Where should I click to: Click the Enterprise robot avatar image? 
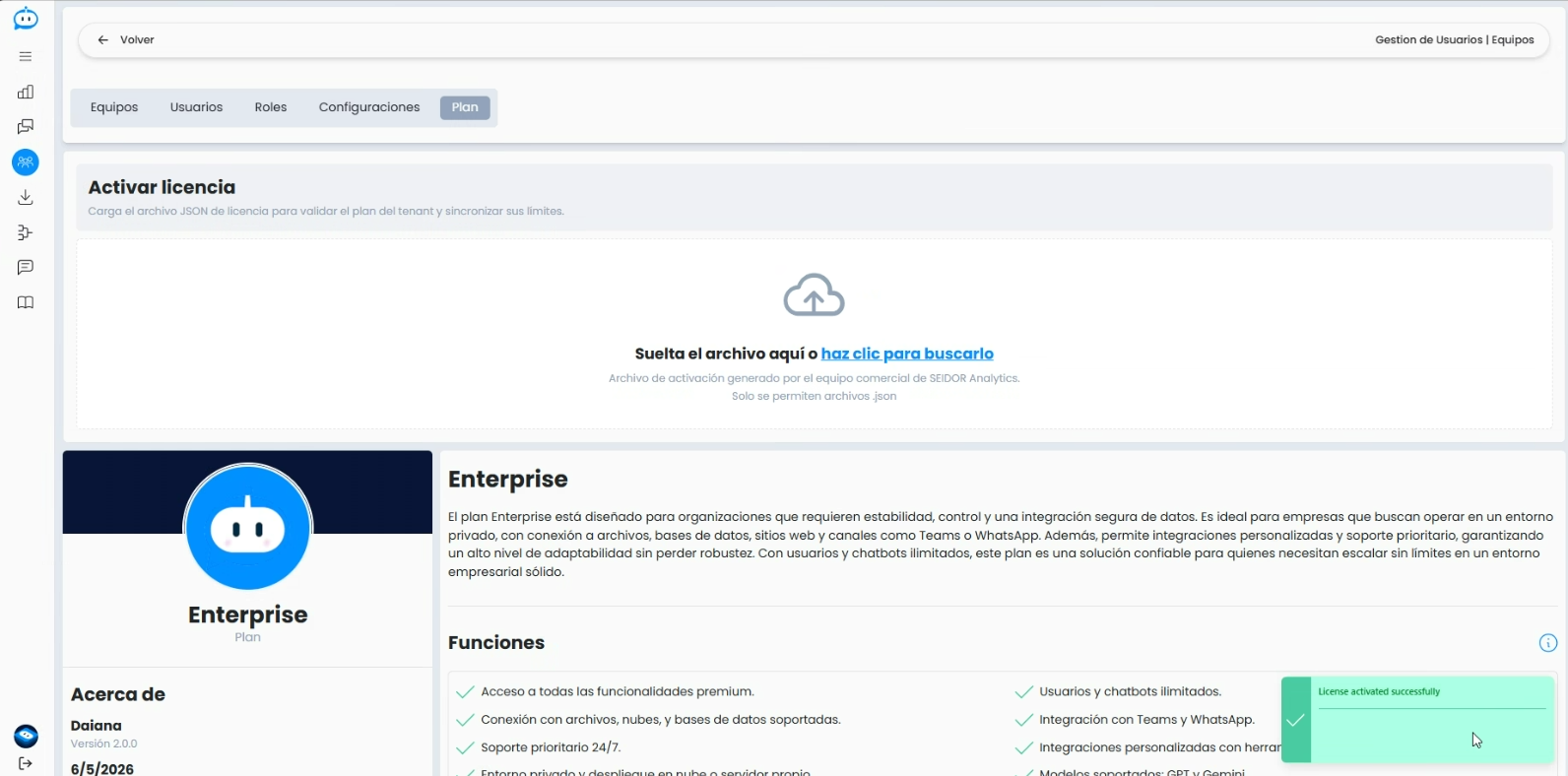(x=248, y=528)
